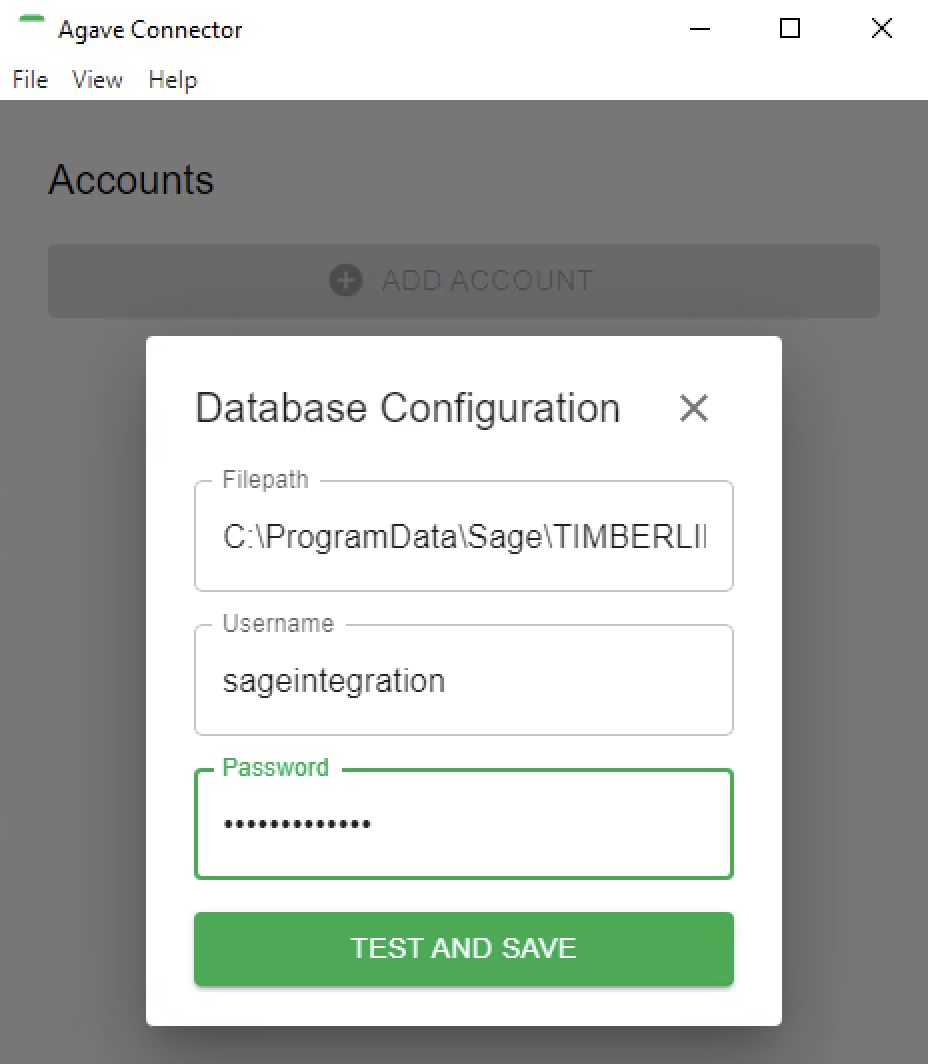This screenshot has width=928, height=1064.
Task: Click the Agave Connector title bar text
Action: click(x=150, y=30)
